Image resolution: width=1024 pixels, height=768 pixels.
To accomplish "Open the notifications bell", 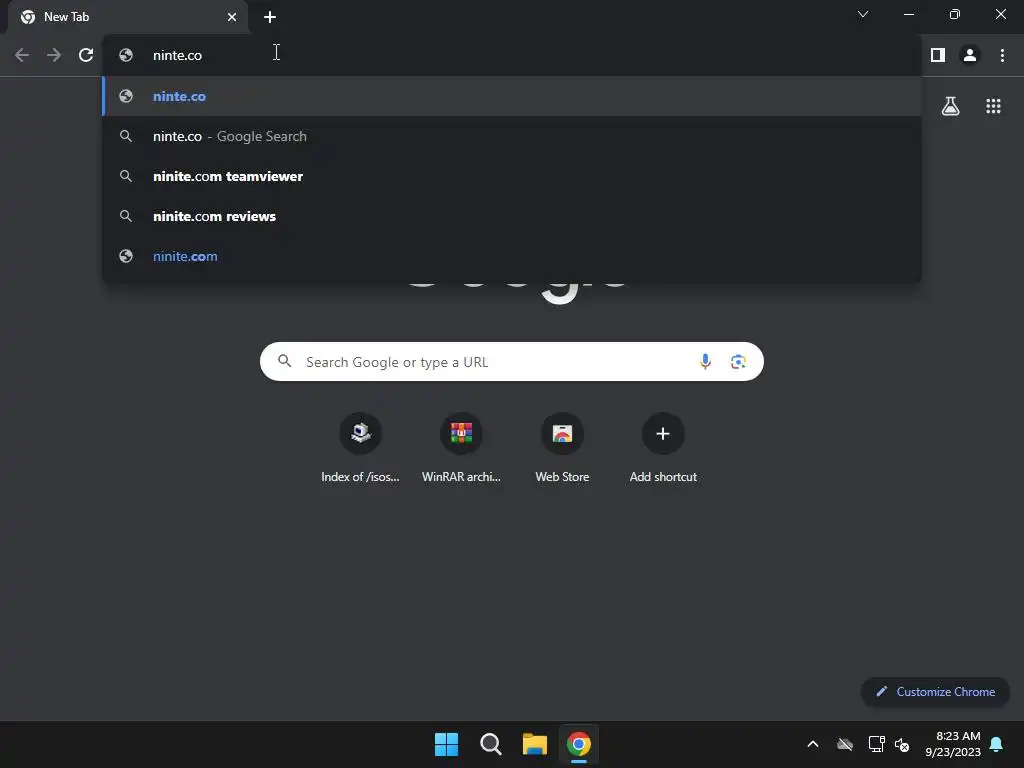I will pyautogui.click(x=997, y=744).
